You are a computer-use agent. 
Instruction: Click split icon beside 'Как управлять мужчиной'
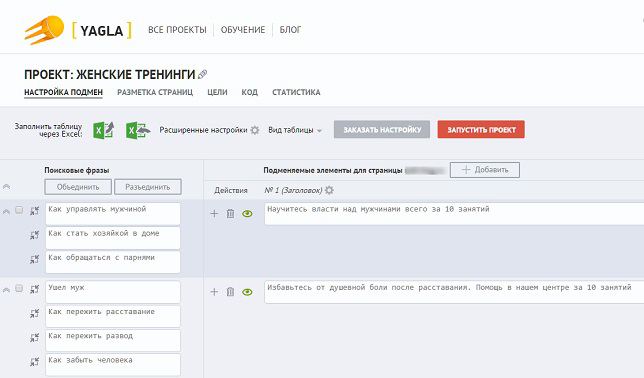point(34,211)
